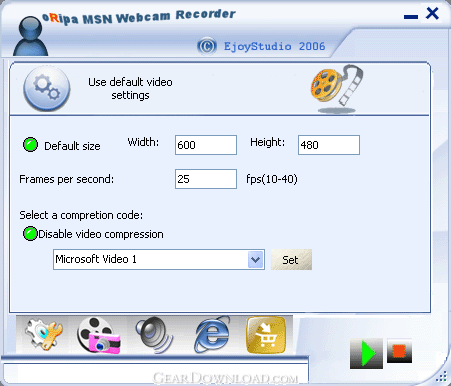Click the 'Use default video settings' text
The height and width of the screenshot is (386, 451).
[x=130, y=89]
